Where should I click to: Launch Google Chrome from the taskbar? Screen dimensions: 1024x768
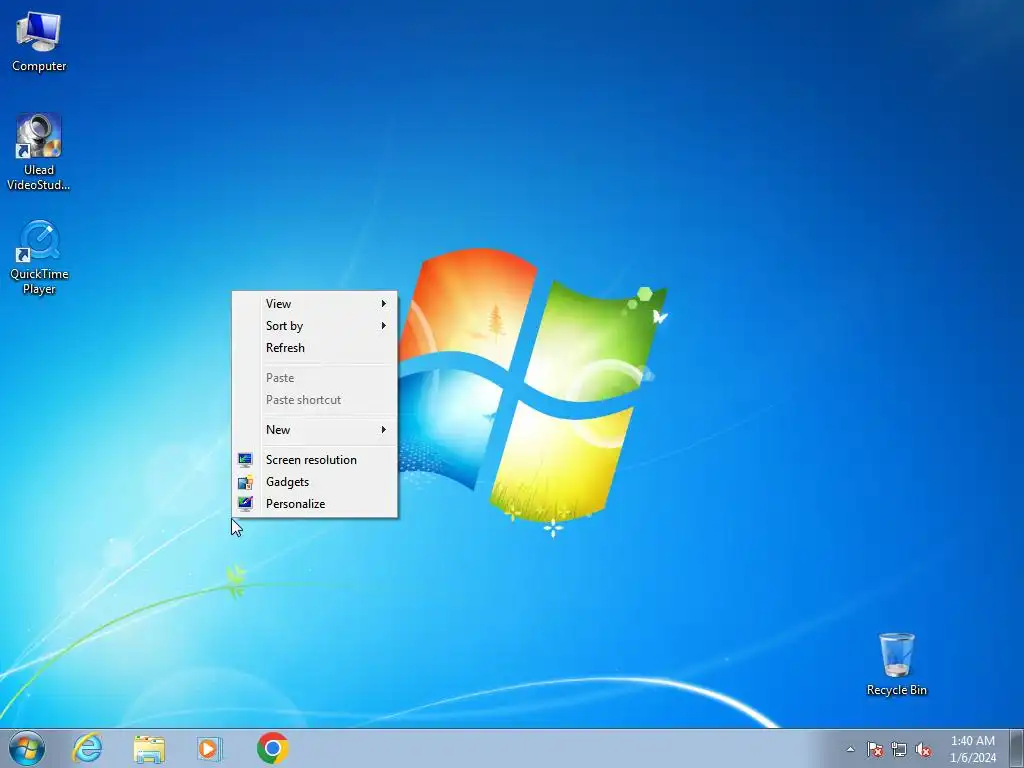(272, 748)
